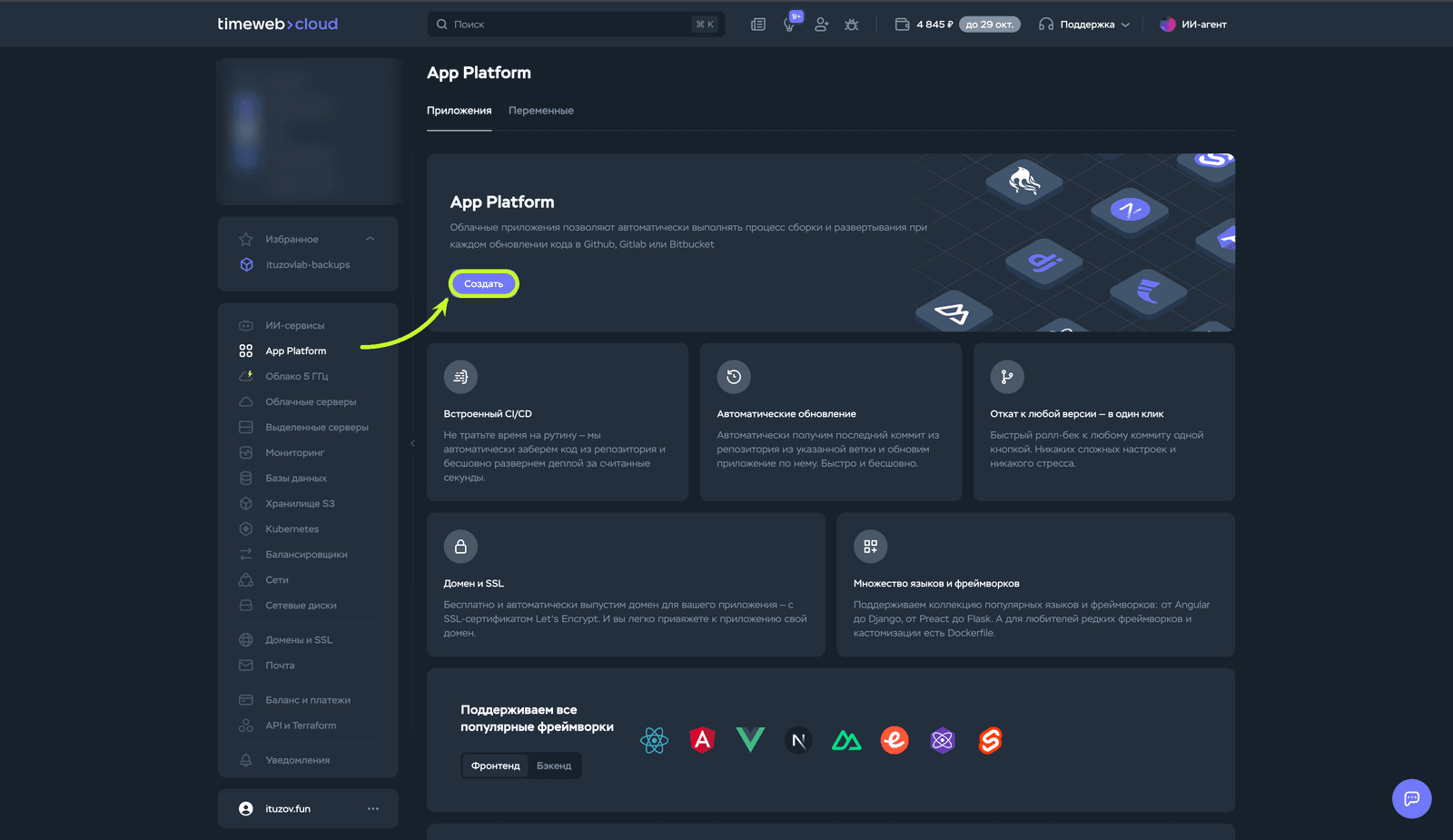Click the Баланс и платежи icon

coord(246,700)
